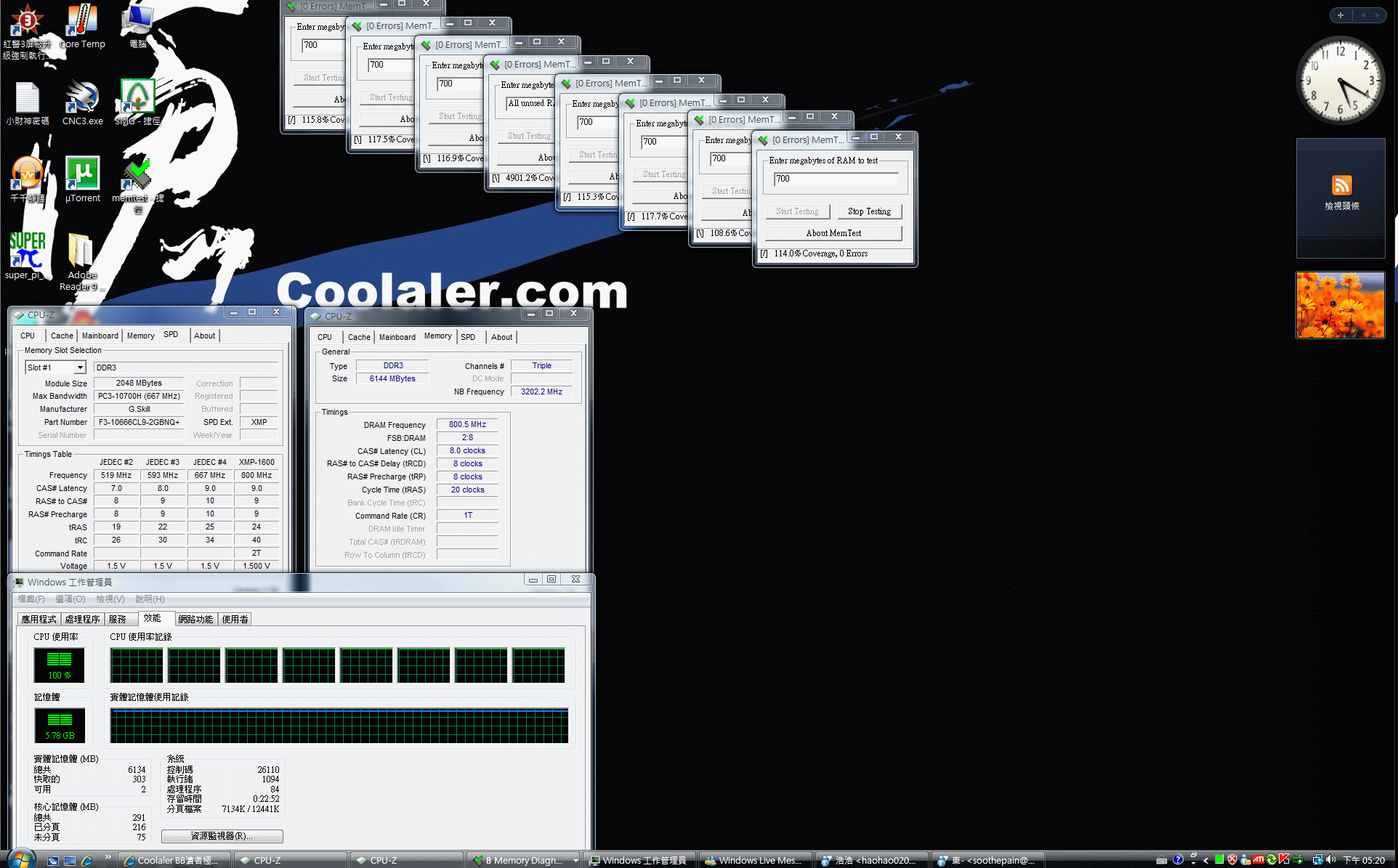Click the sidebar add gadget plus button
Screen dimensions: 1398x868
(x=1341, y=15)
